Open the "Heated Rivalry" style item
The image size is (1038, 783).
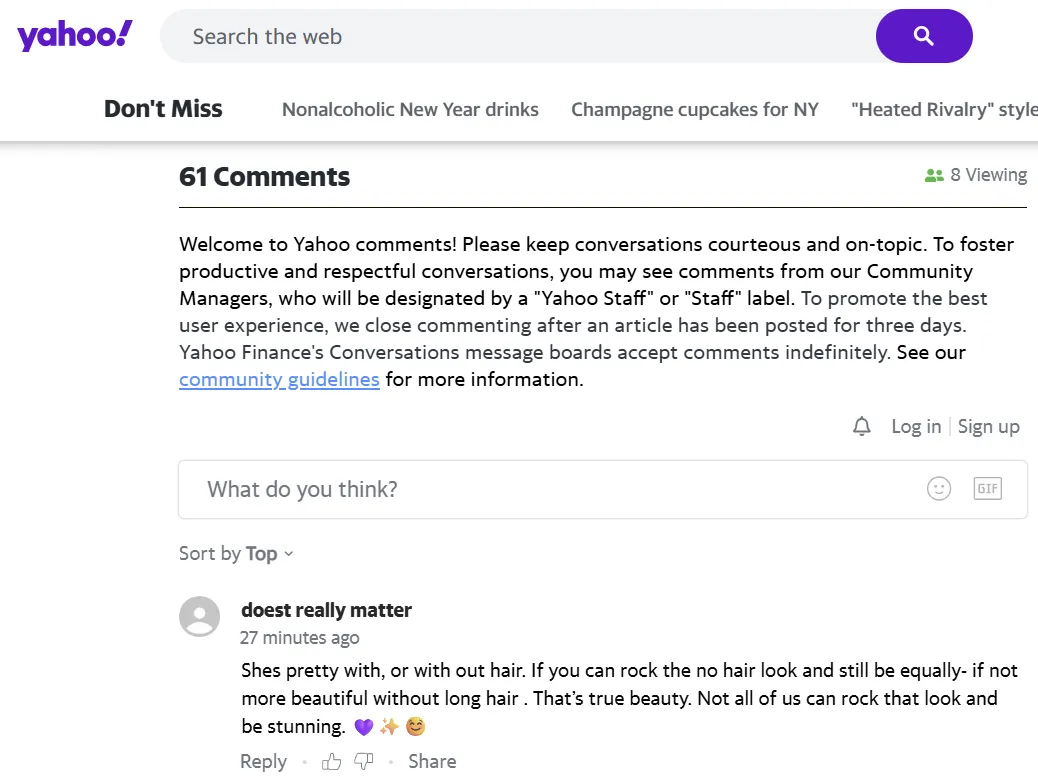pyautogui.click(x=943, y=110)
